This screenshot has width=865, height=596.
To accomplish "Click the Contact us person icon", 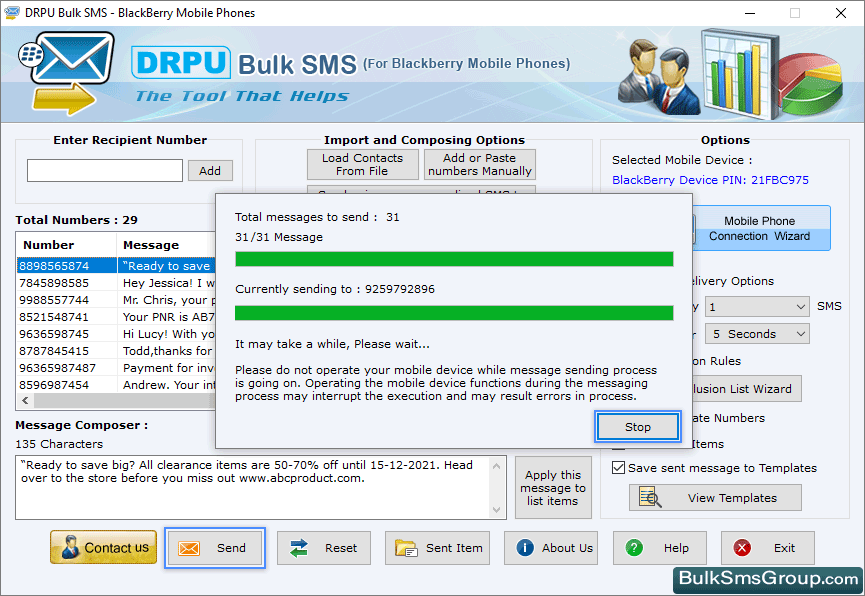I will pyautogui.click(x=70, y=547).
